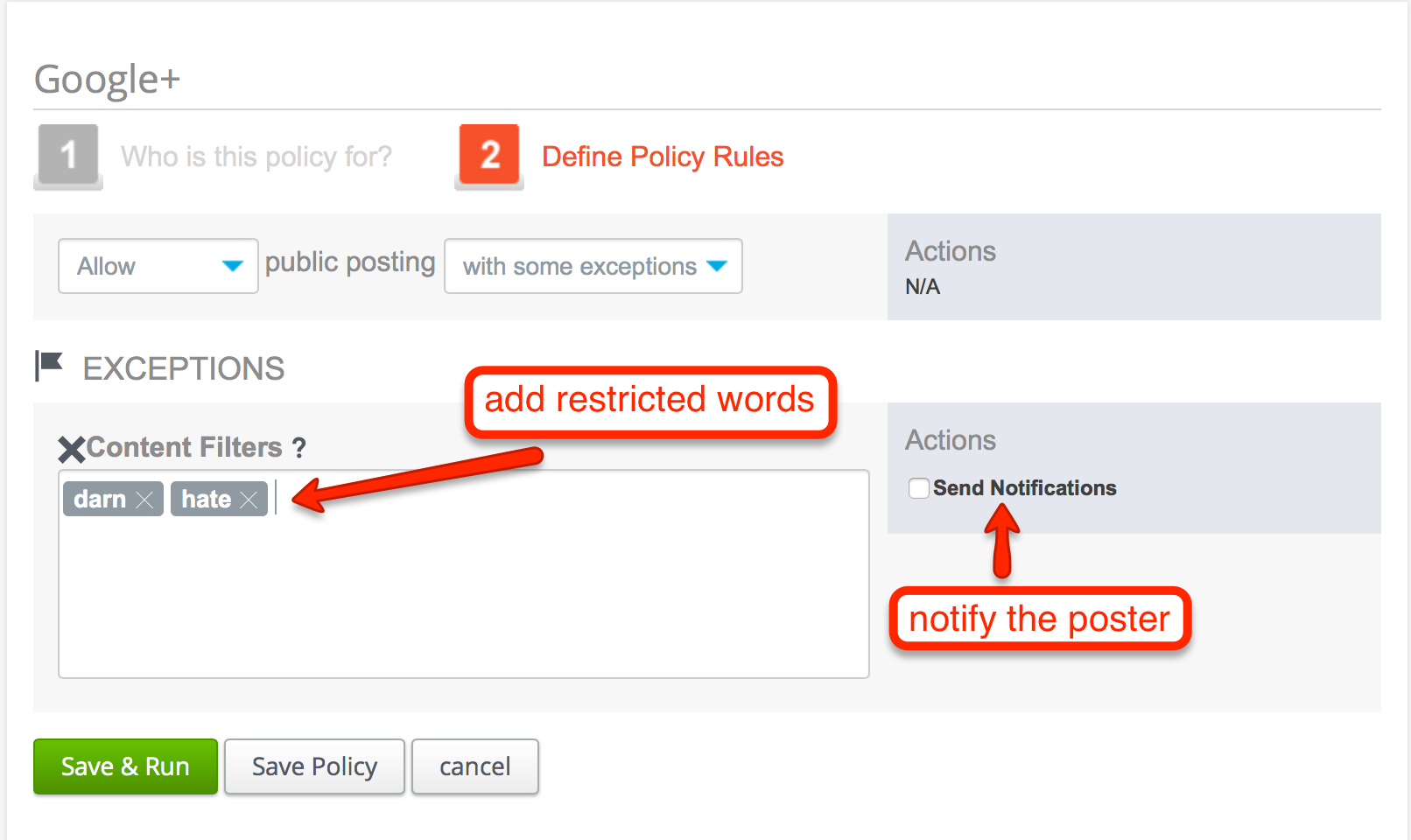Image resolution: width=1411 pixels, height=840 pixels.
Task: Delete Content Filters exception with X icon
Action: click(x=72, y=450)
